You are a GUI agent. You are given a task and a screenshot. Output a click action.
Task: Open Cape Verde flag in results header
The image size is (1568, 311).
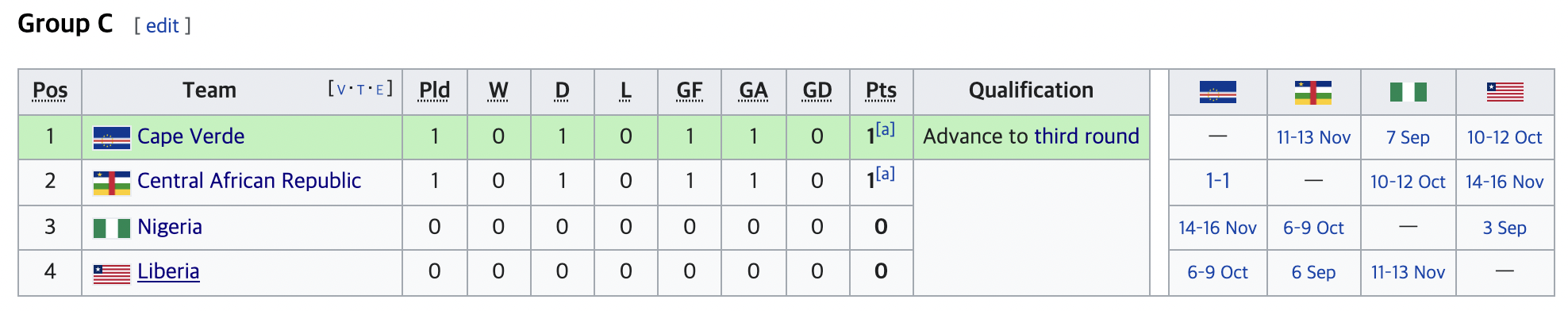pyautogui.click(x=1217, y=92)
